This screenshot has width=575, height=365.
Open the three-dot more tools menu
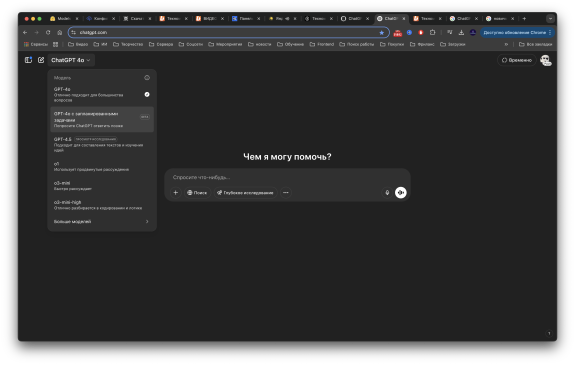[x=286, y=192]
